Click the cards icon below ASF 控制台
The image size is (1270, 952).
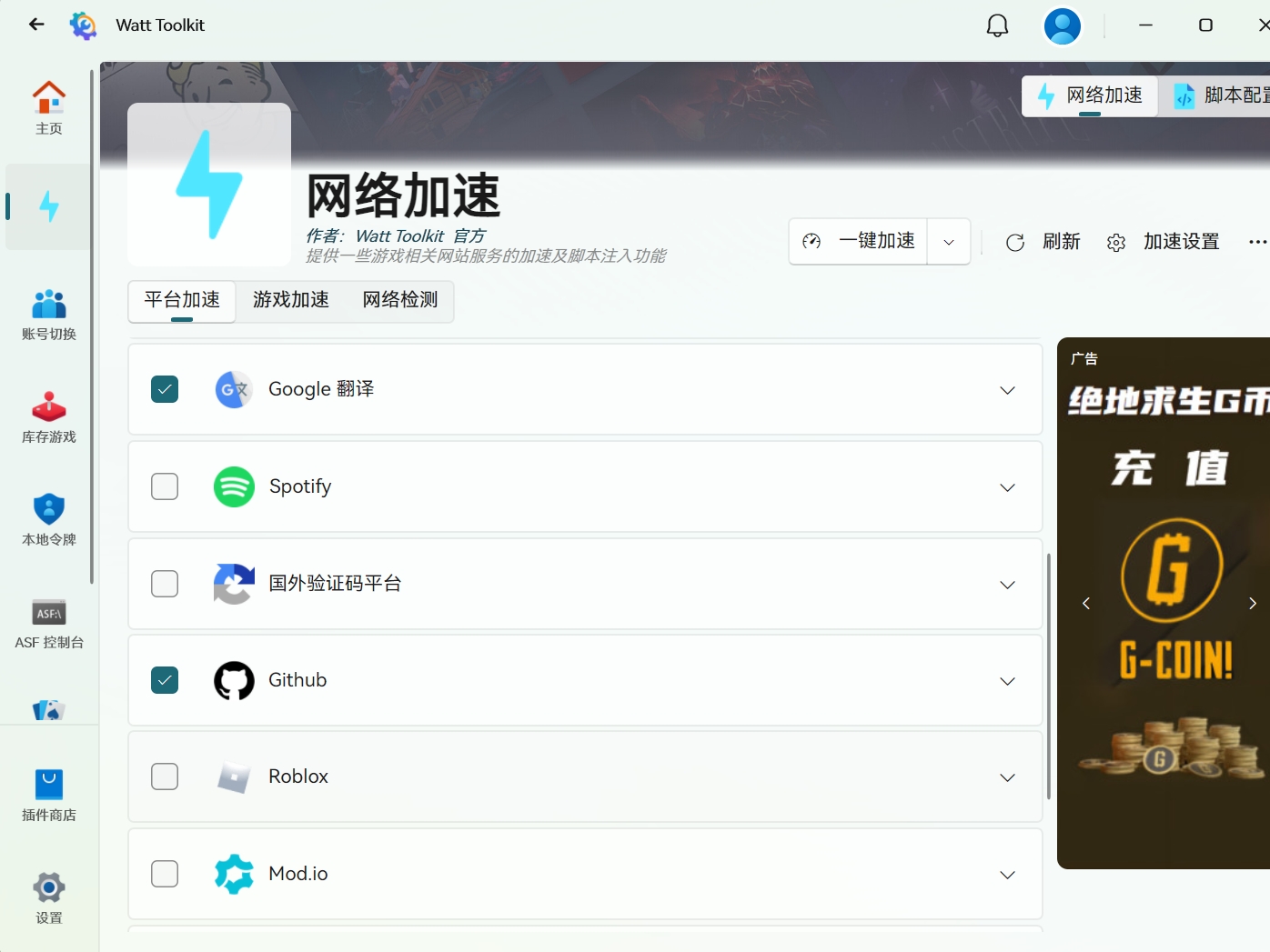49,709
